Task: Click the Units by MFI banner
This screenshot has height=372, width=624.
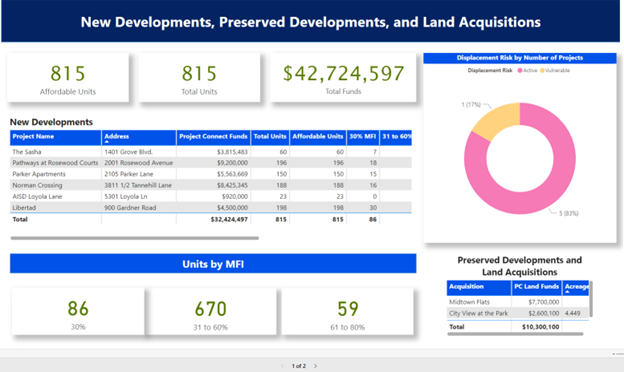Action: [213, 264]
